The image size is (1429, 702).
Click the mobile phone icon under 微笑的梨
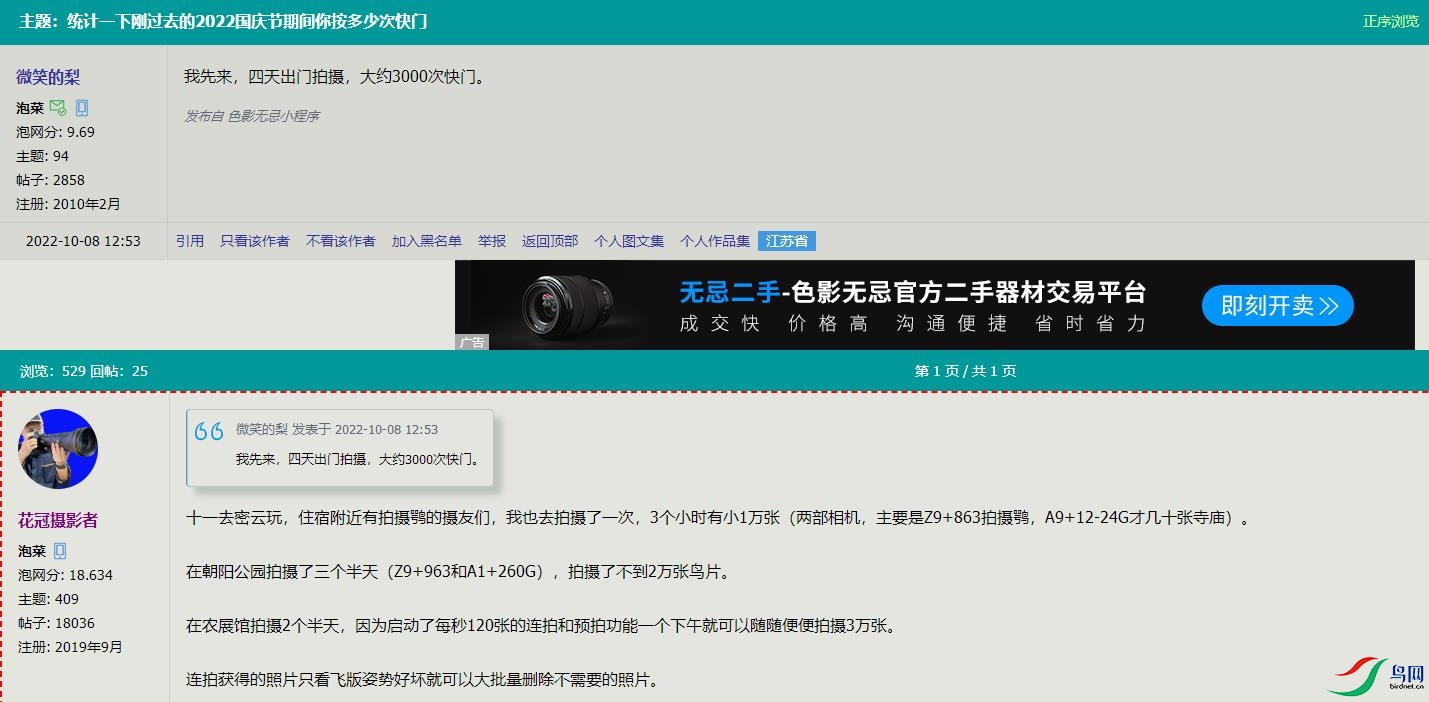pos(82,108)
